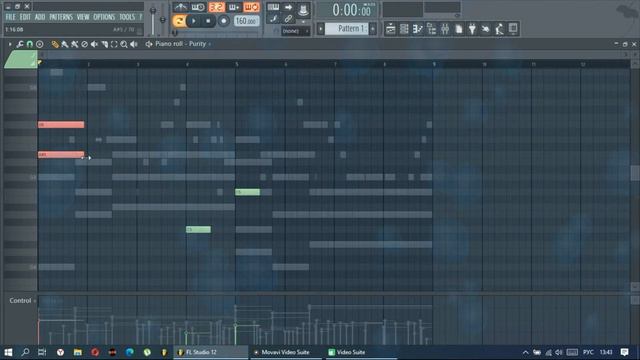The image size is (640, 360).
Task: Toggle pattern/song mode button
Action: point(179,21)
